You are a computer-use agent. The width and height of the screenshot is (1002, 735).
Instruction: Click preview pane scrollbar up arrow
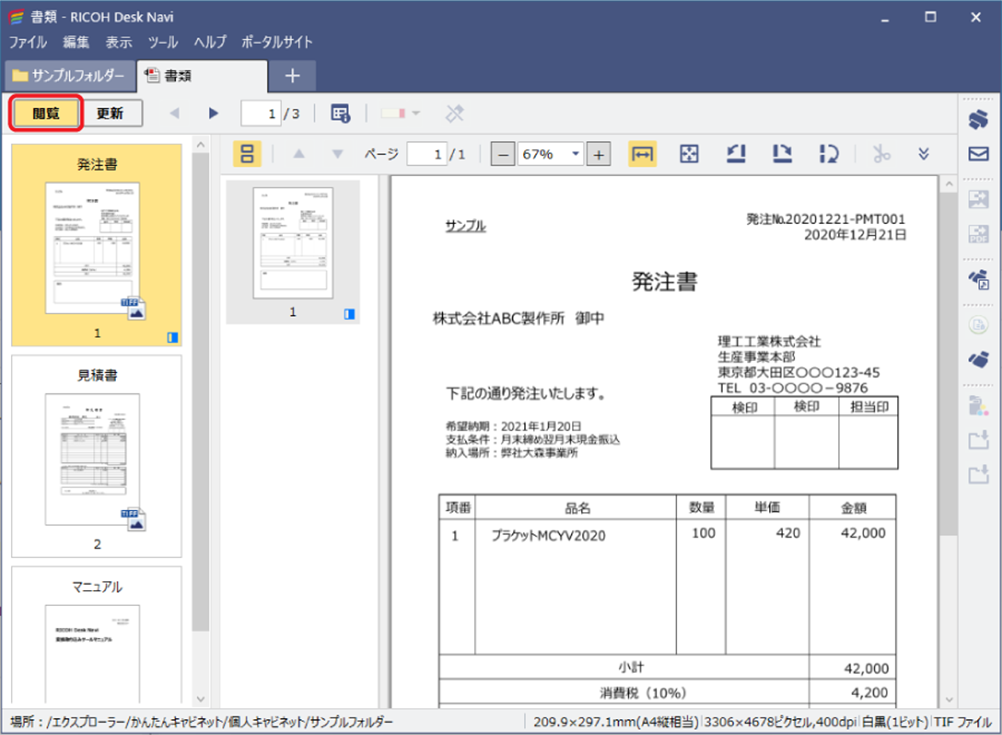pyautogui.click(x=949, y=184)
